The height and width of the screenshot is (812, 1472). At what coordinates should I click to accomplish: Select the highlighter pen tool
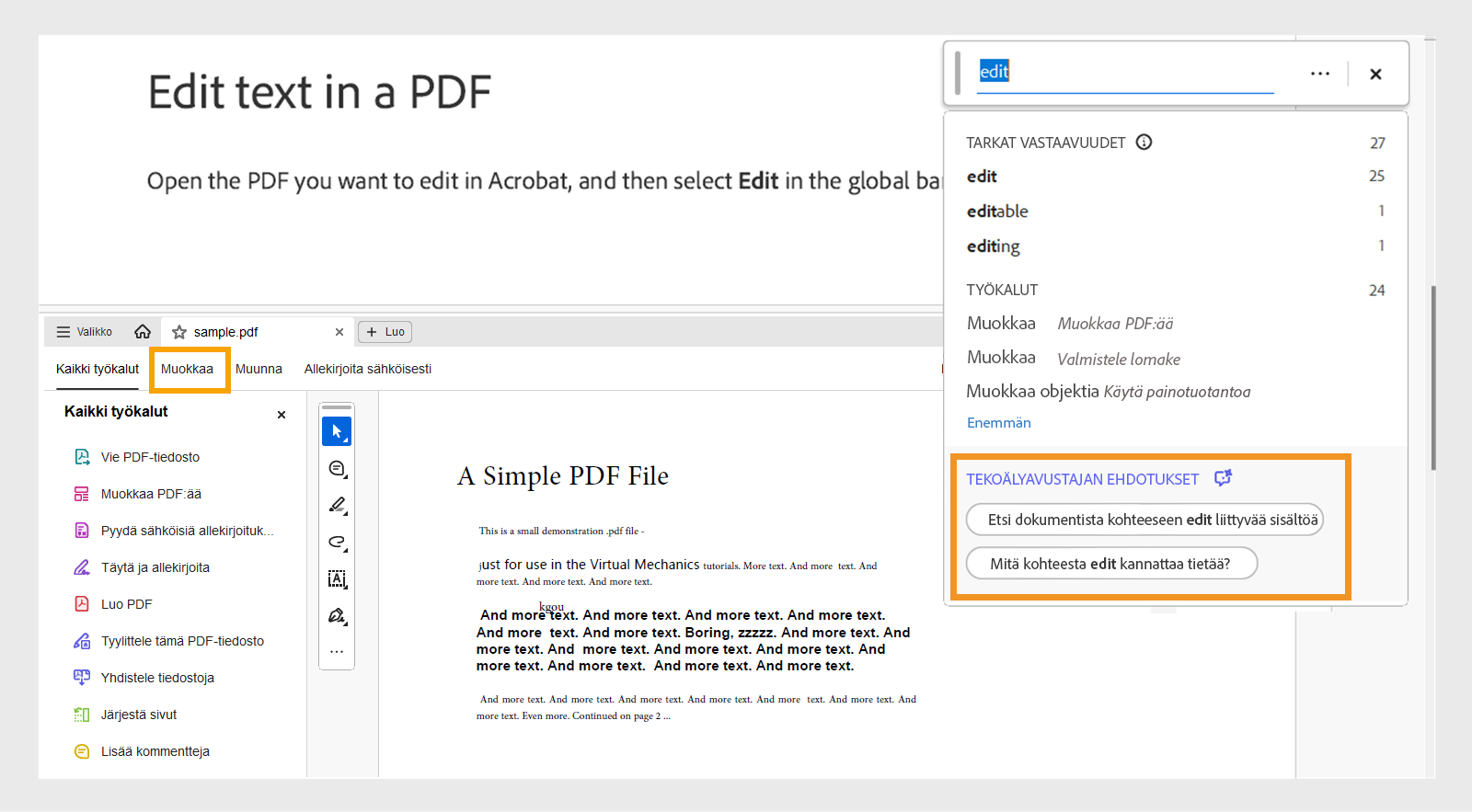tap(337, 505)
